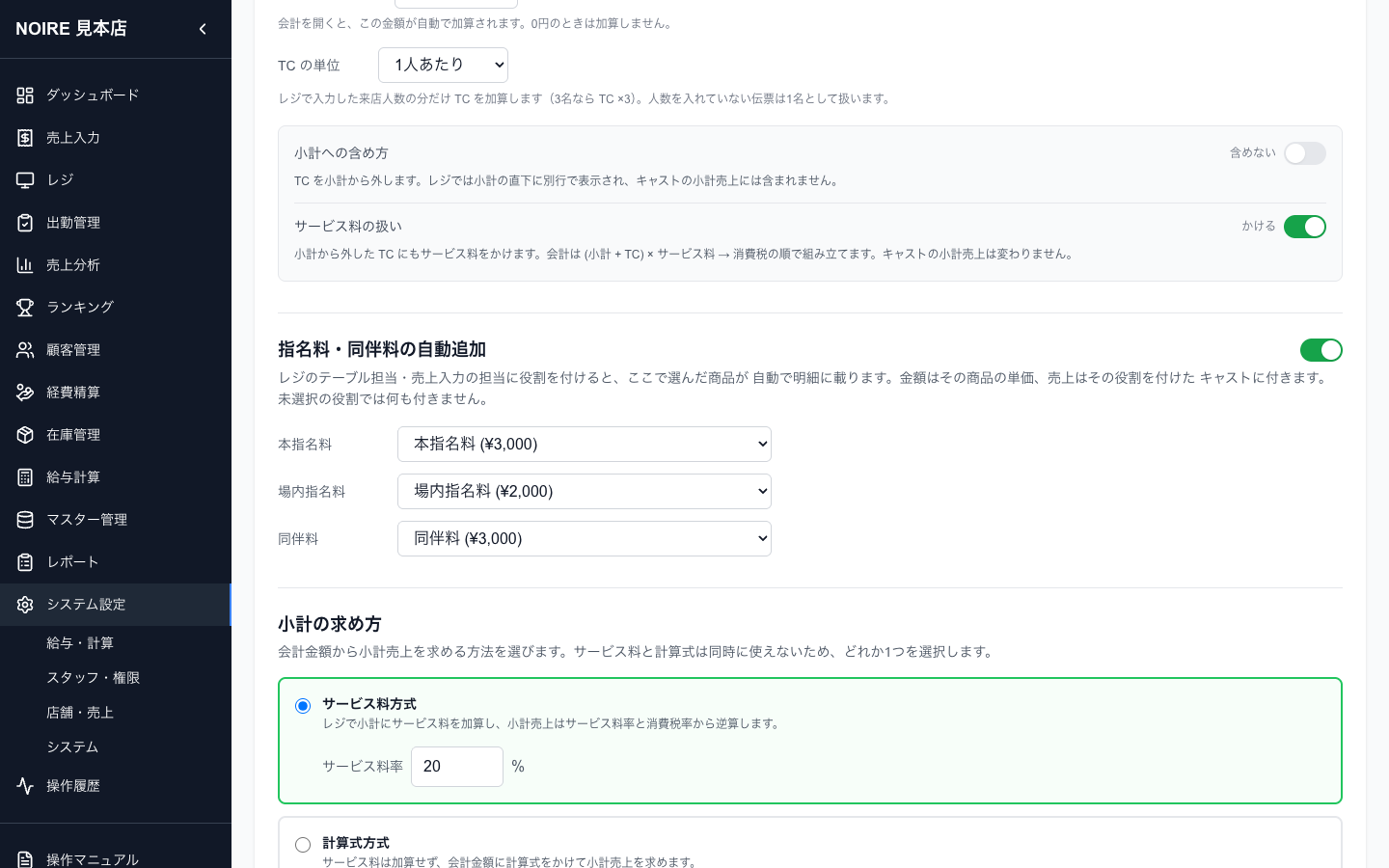Click the 顧客管理 sidebar label
This screenshot has height=868, width=1389.
[x=73, y=350]
